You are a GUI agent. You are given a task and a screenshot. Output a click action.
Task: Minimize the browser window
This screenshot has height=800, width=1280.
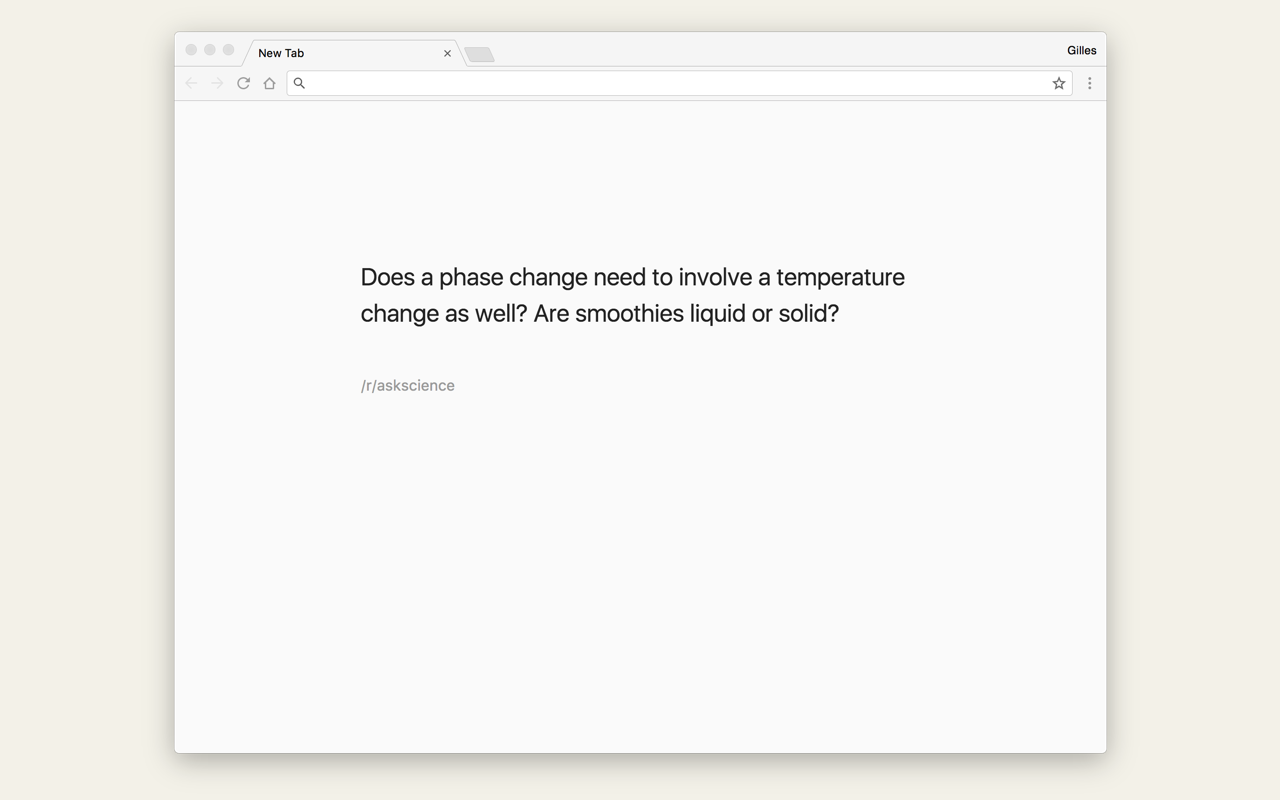(x=210, y=50)
